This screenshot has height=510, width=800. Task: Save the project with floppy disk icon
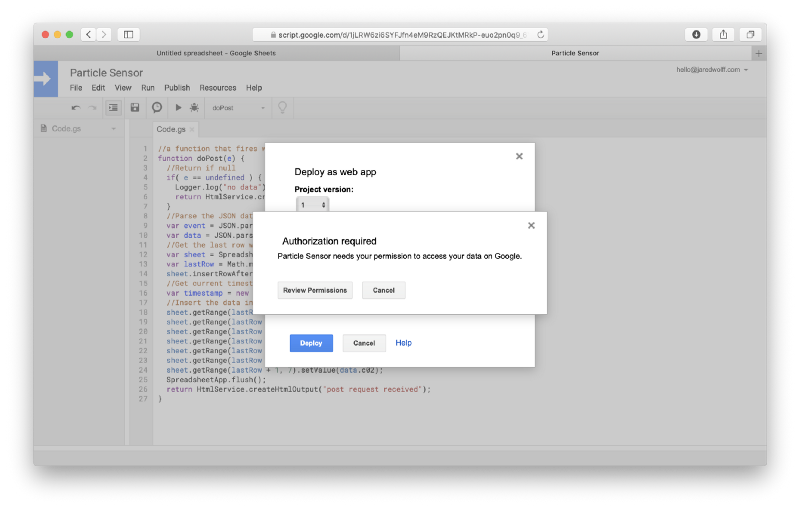(x=135, y=108)
